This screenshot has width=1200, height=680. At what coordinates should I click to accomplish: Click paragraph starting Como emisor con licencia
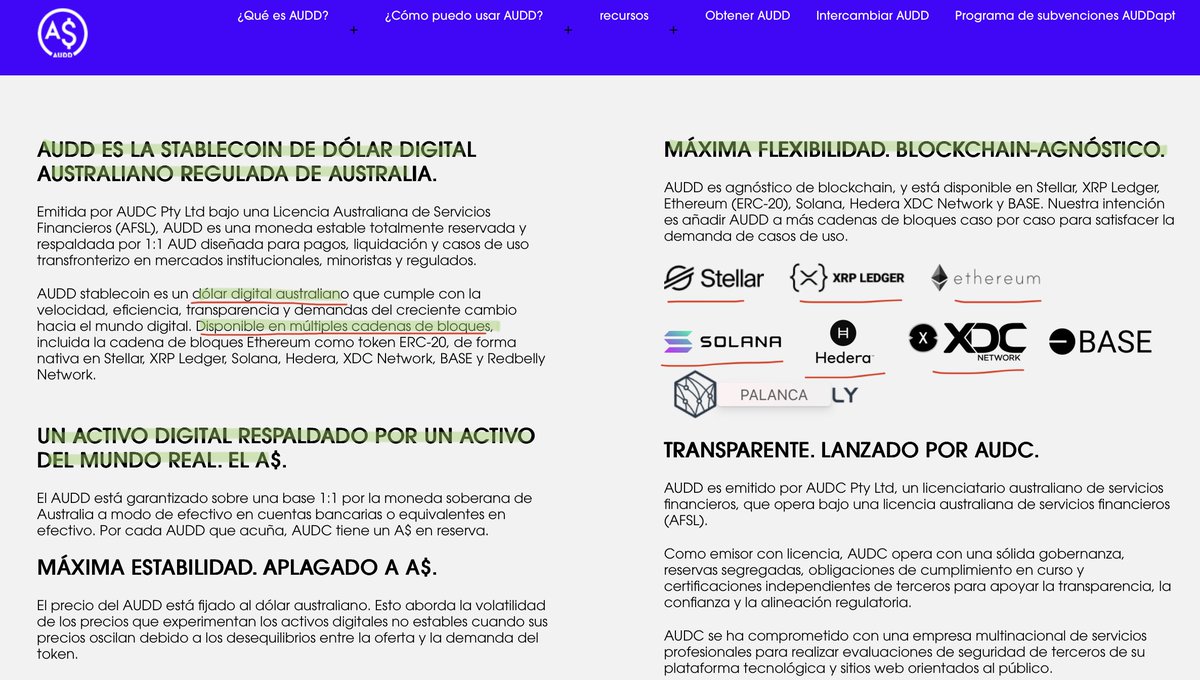click(x=917, y=579)
